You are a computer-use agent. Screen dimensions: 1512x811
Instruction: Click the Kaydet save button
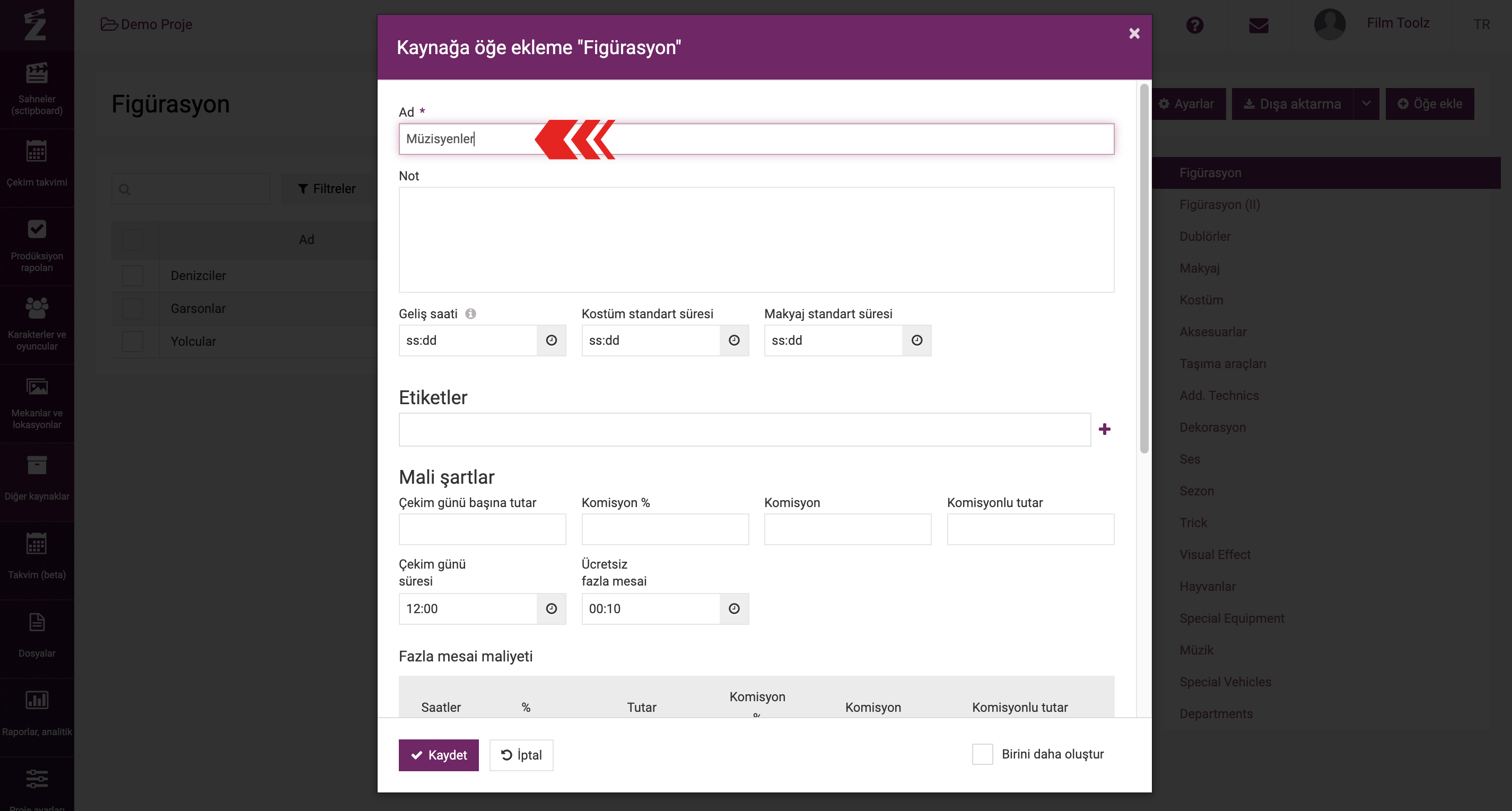coord(439,755)
